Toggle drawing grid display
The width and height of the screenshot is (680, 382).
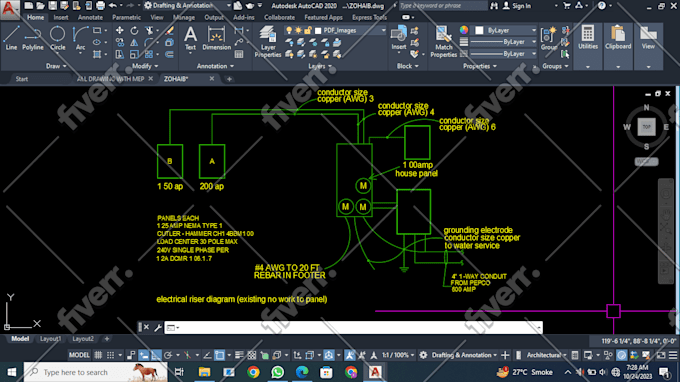pyautogui.click(x=98, y=355)
